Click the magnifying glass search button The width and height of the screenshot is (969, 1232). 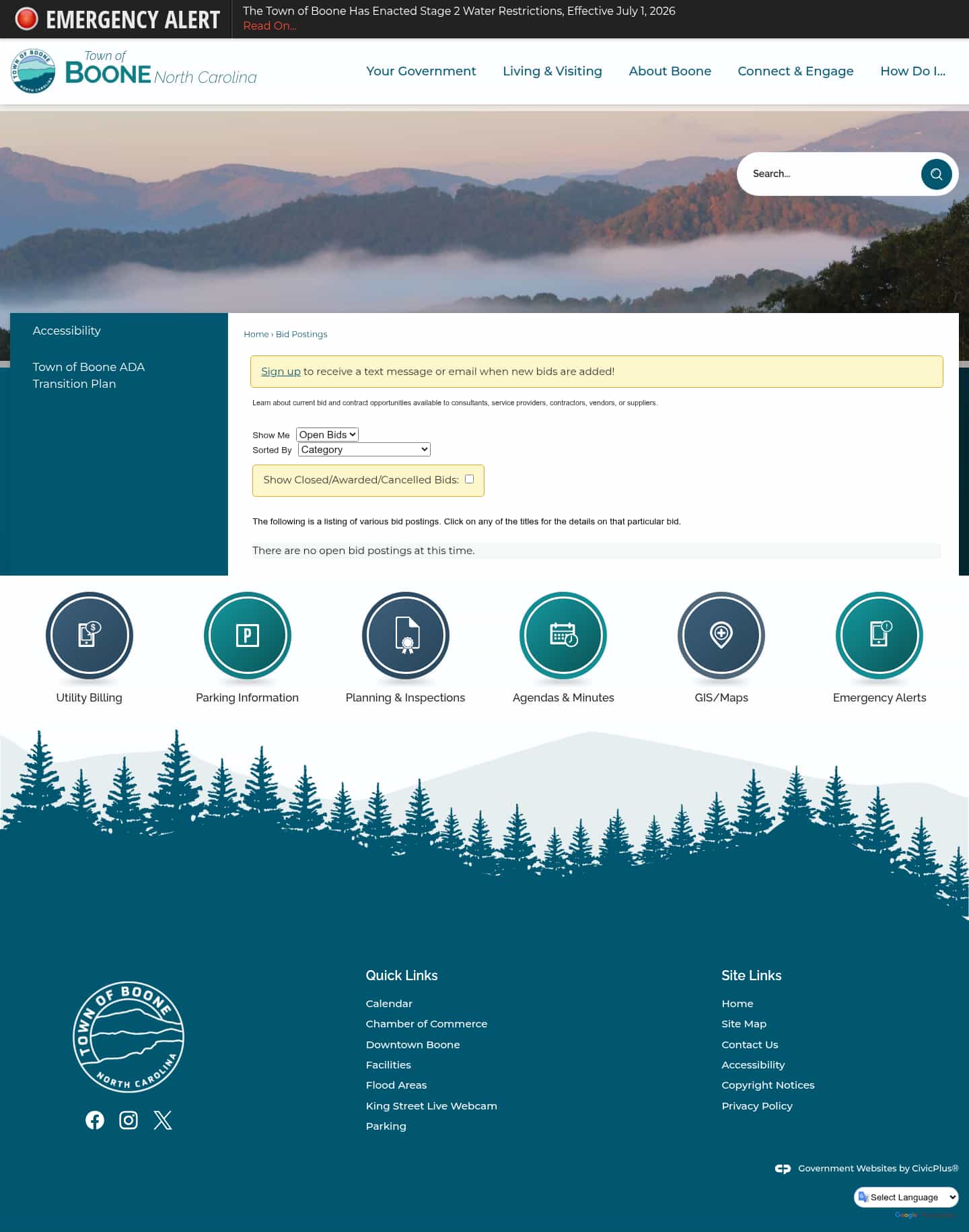pyautogui.click(x=936, y=174)
